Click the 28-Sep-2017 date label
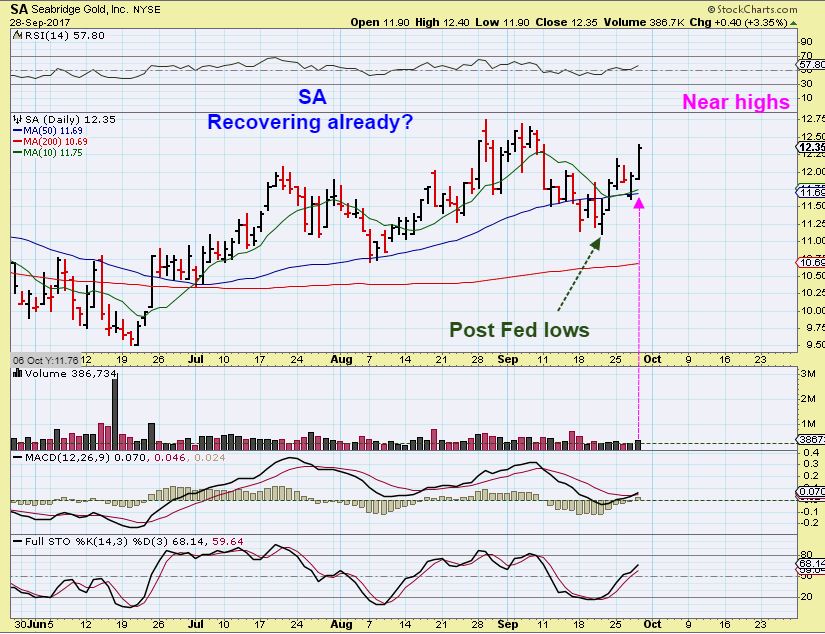 click(40, 23)
